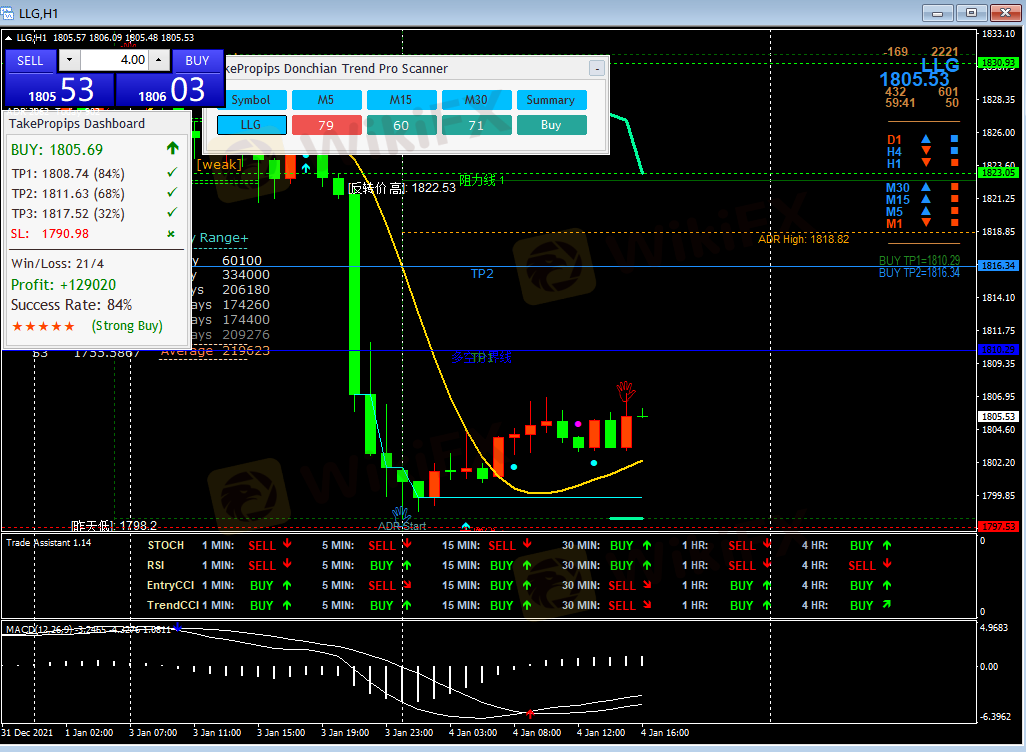The width and height of the screenshot is (1026, 752).
Task: Click the green Buy summary cell
Action: tap(551, 125)
